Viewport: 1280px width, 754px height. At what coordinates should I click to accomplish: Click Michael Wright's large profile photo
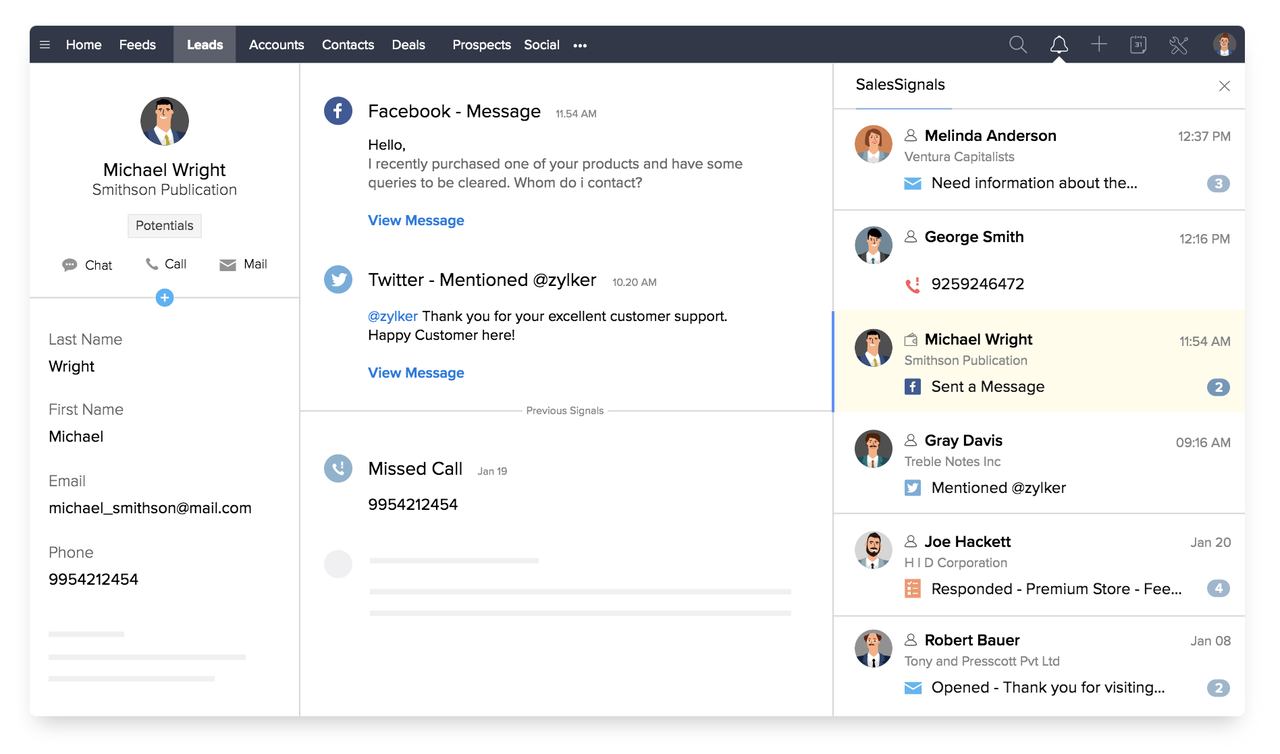[x=165, y=122]
